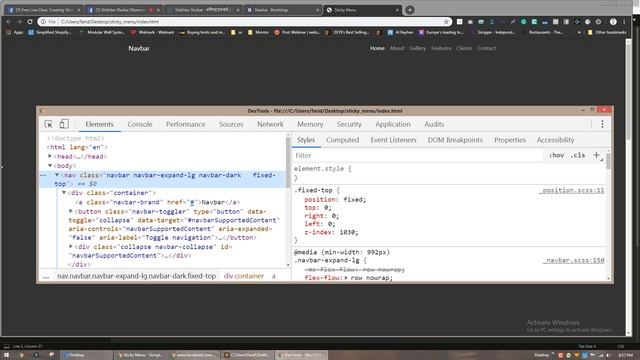This screenshot has height=360, width=640.
Task: Select the Properties sidebar tab
Action: pos(510,140)
